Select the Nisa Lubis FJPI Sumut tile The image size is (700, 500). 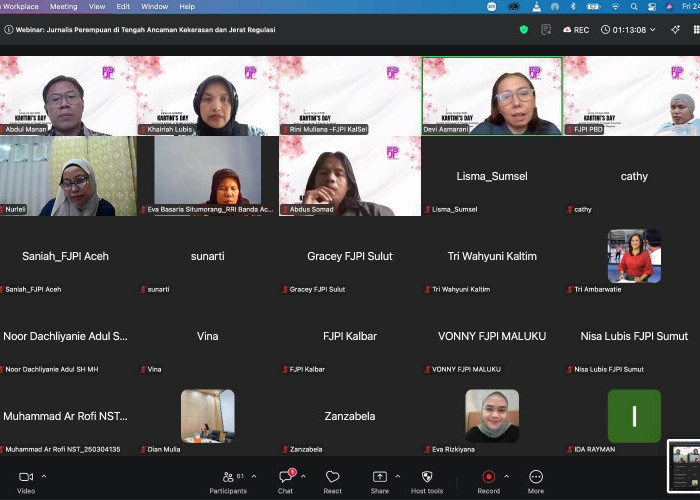[632, 336]
